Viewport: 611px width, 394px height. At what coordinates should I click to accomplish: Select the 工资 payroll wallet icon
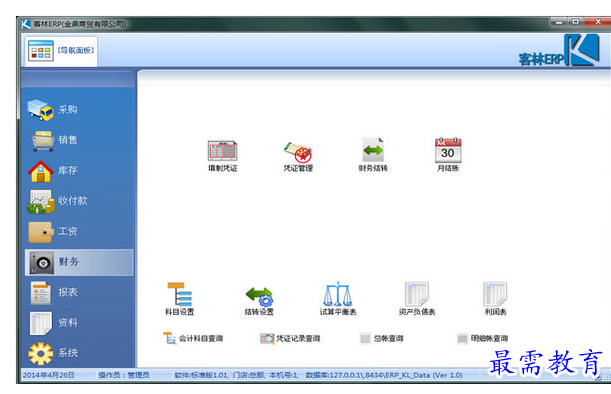(x=40, y=231)
